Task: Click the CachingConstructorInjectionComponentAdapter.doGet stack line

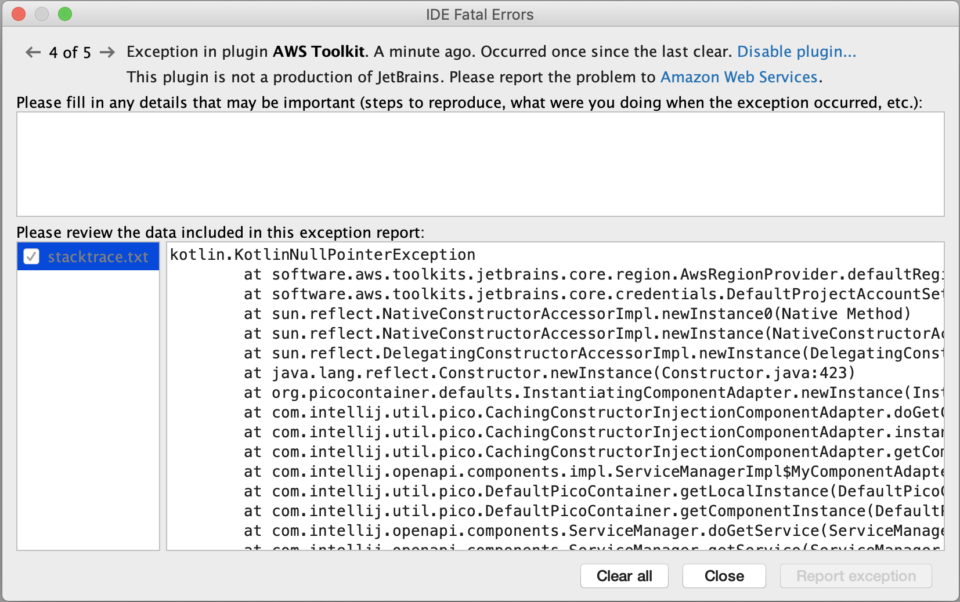Action: [x=593, y=412]
